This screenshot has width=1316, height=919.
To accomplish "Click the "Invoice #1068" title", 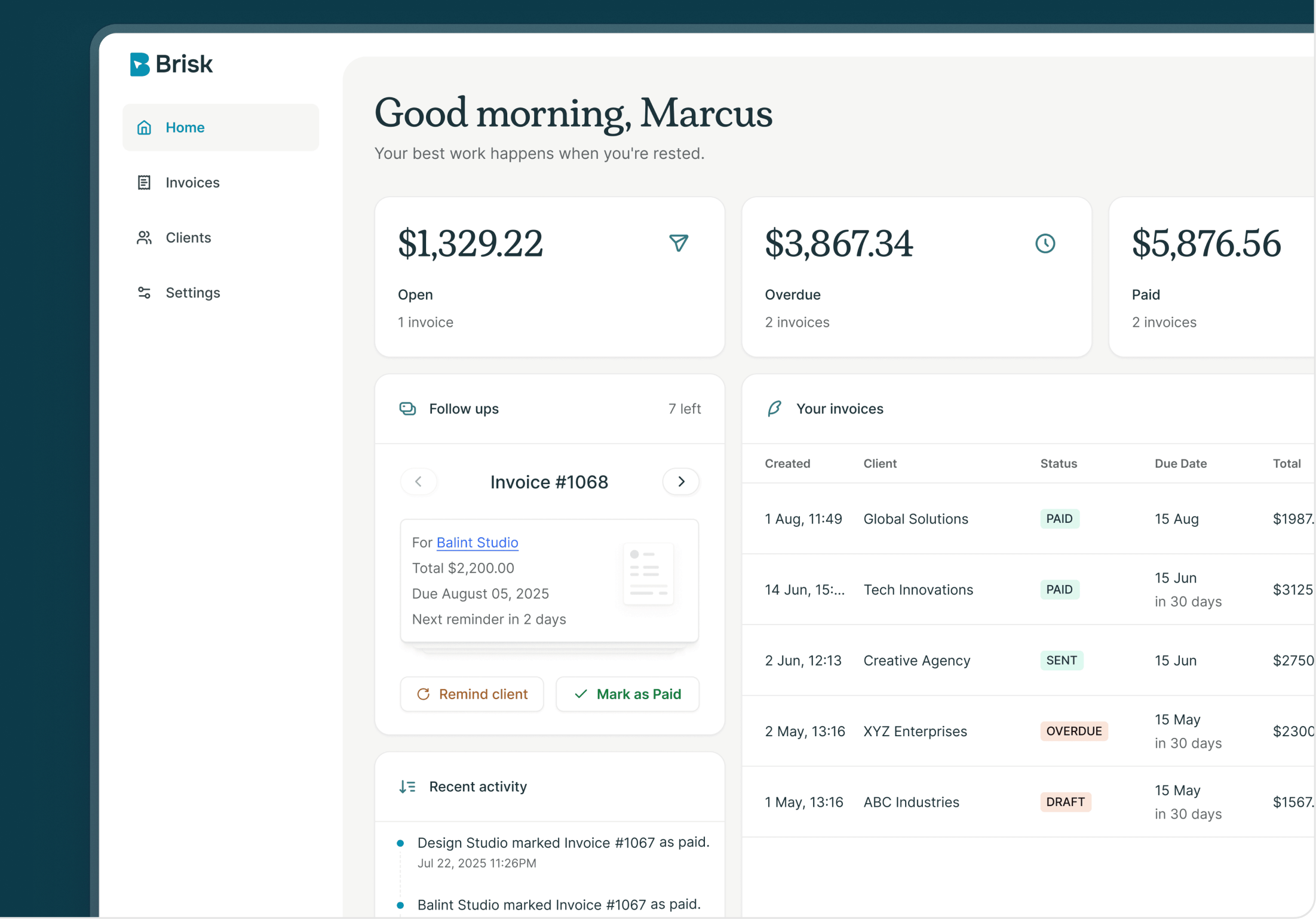I will [x=550, y=482].
